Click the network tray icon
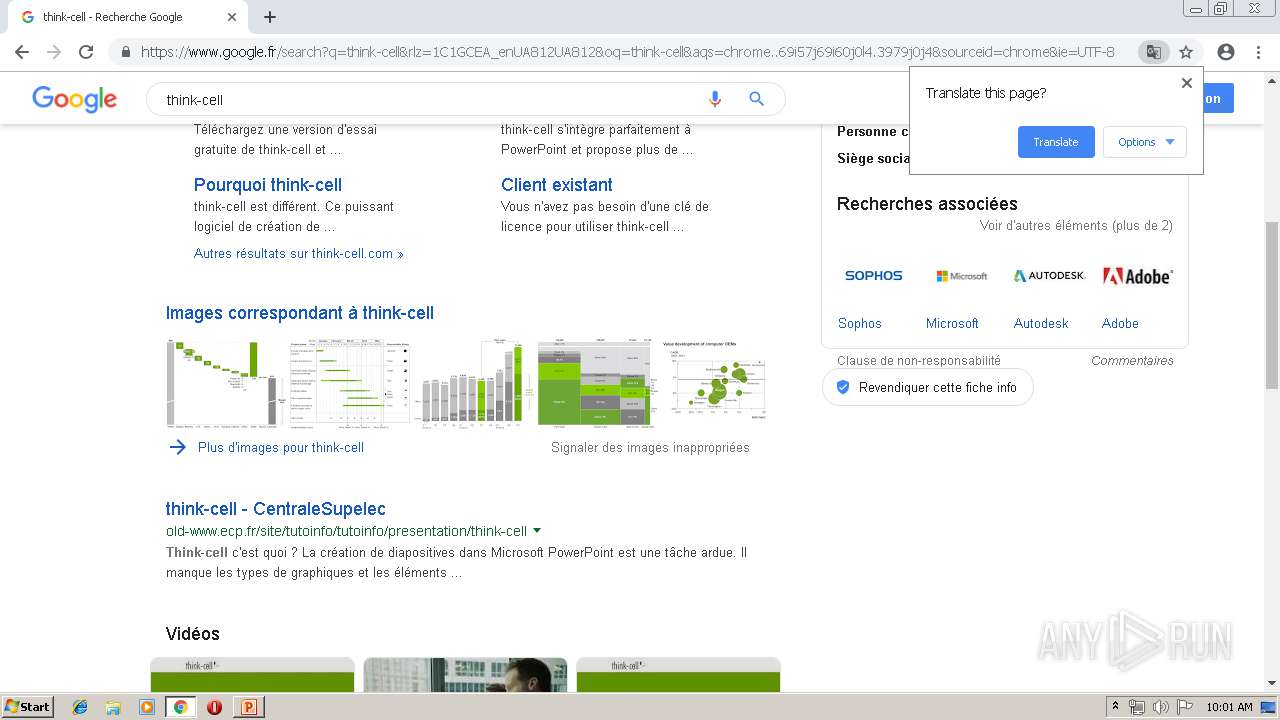 (1137, 707)
